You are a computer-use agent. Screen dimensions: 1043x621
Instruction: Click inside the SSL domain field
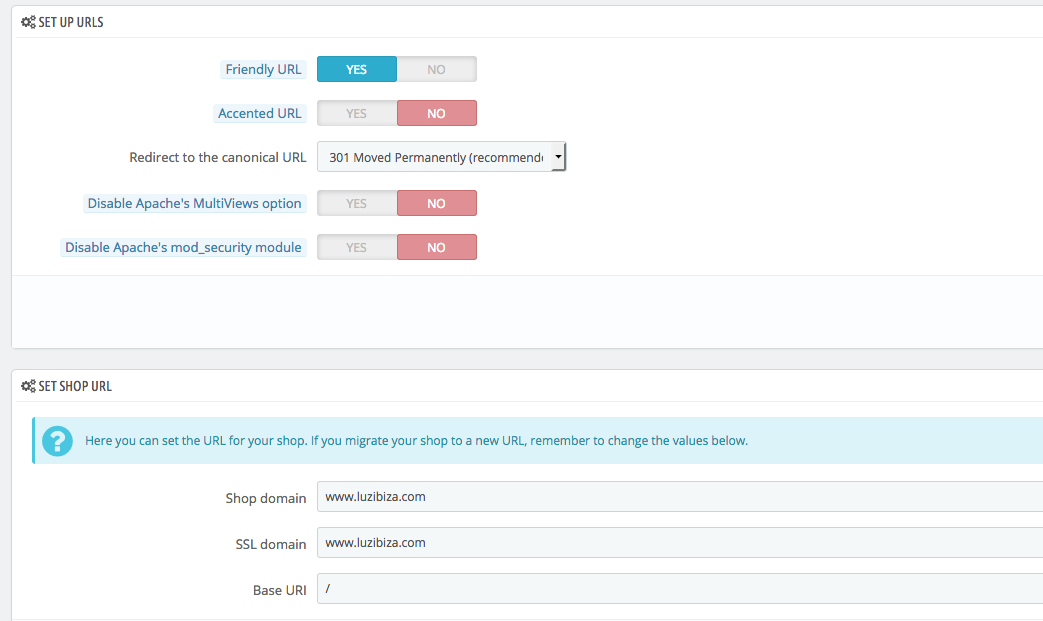(x=600, y=543)
